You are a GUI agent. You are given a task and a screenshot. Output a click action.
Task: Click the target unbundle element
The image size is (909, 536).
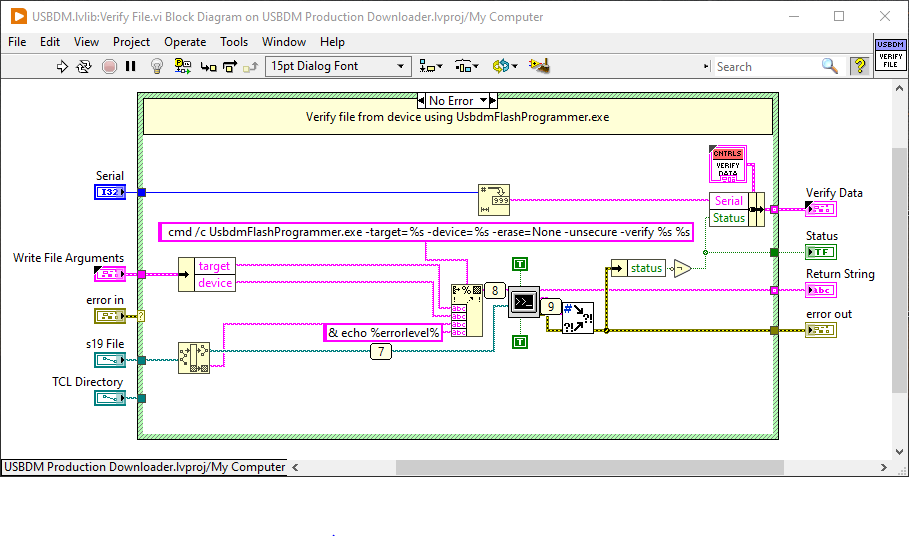coord(214,266)
